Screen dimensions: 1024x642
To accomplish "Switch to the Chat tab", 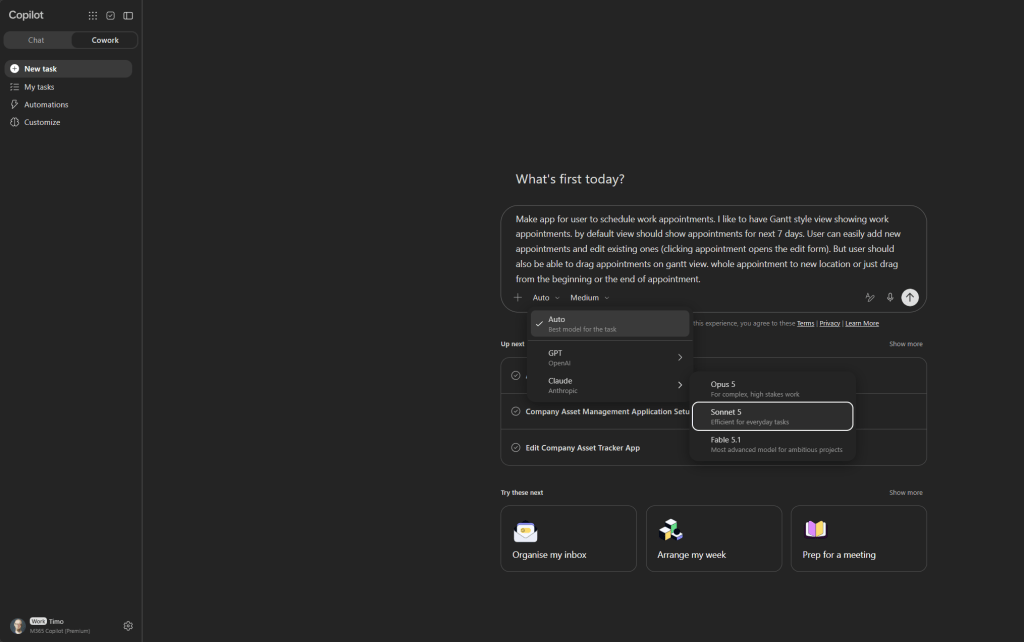I will point(37,40).
